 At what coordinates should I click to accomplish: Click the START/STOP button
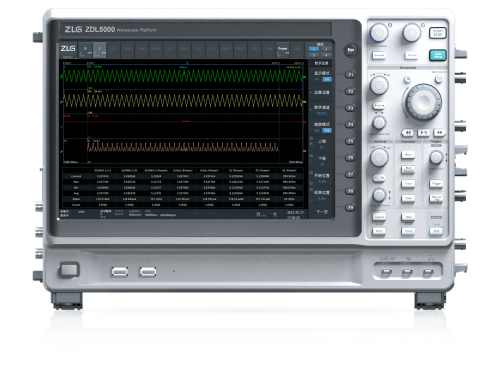pyautogui.click(x=437, y=33)
